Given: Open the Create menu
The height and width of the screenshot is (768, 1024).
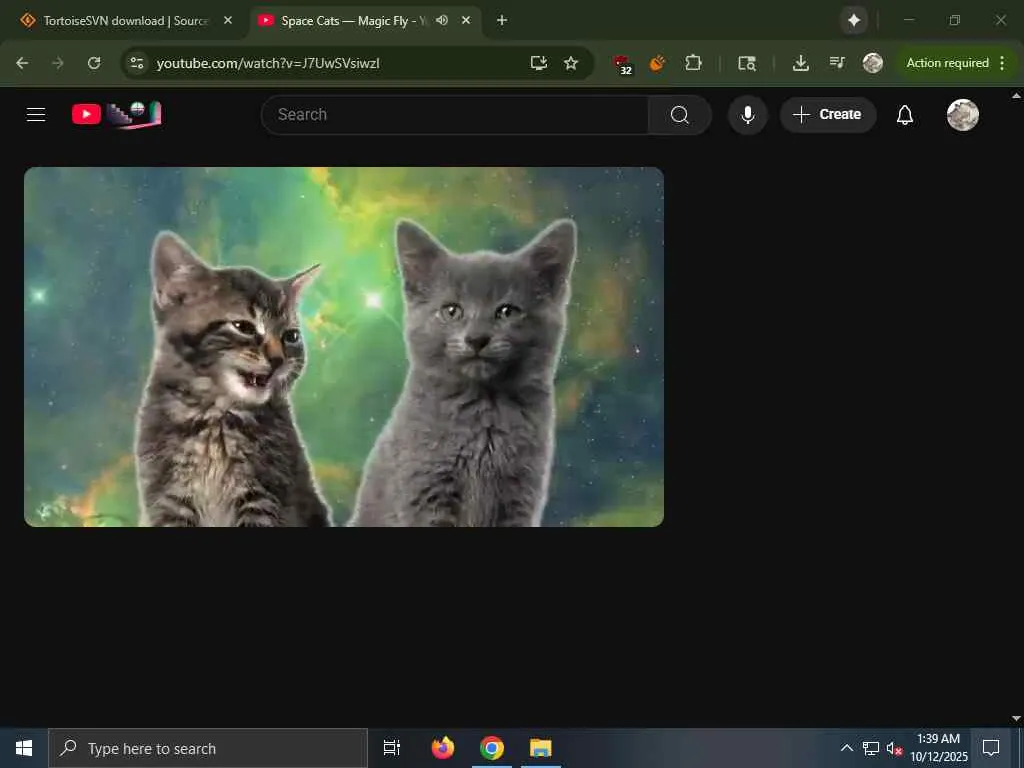Looking at the screenshot, I should pyautogui.click(x=827, y=115).
